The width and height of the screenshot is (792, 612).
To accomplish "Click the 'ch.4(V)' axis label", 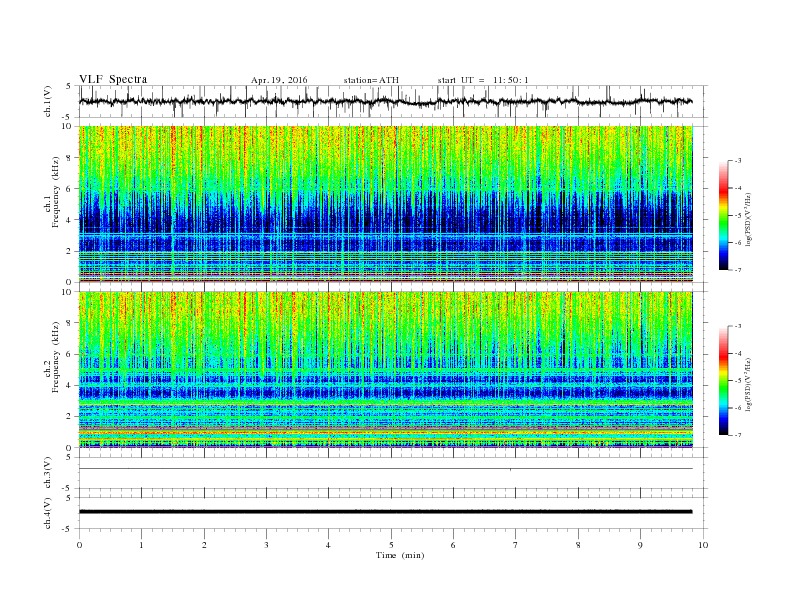I will coord(48,513).
